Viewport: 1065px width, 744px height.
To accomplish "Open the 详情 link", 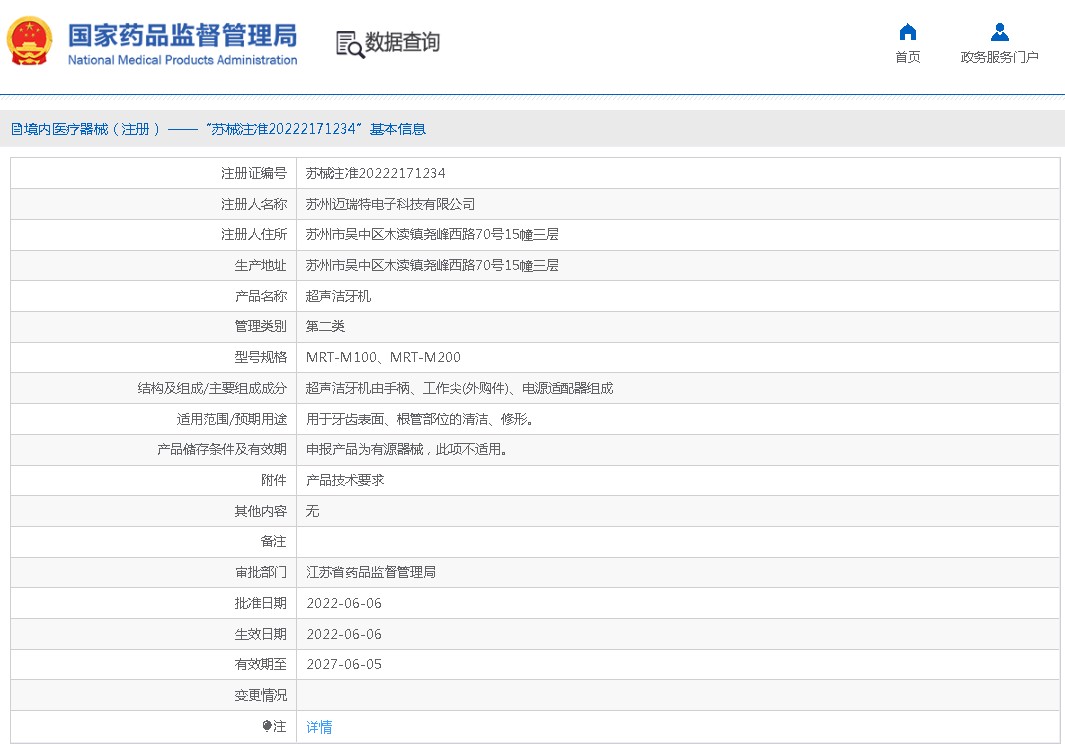I will point(319,727).
